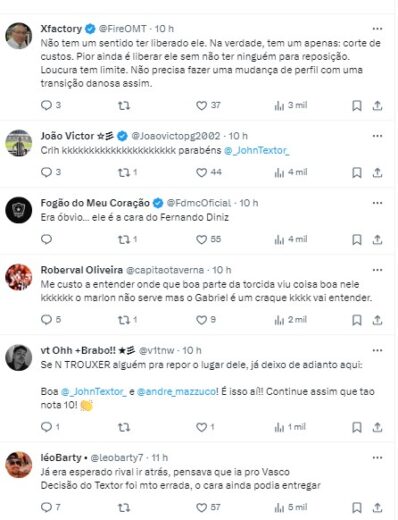Viewport: 398px width, 520px height.
Task: Bookmark the Xfactory tweet
Action: [357, 106]
